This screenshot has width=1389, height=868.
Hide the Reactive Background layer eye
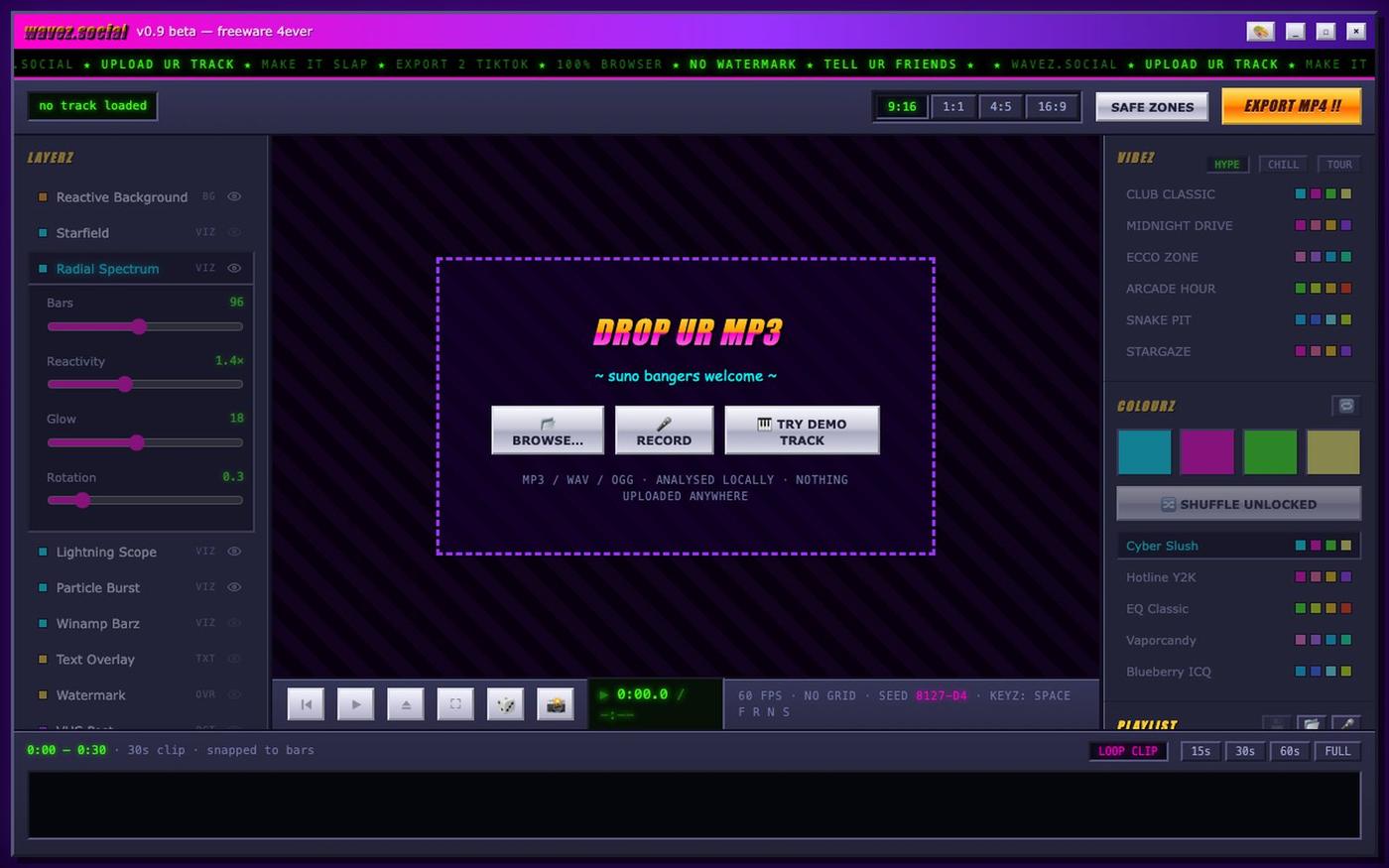(234, 196)
